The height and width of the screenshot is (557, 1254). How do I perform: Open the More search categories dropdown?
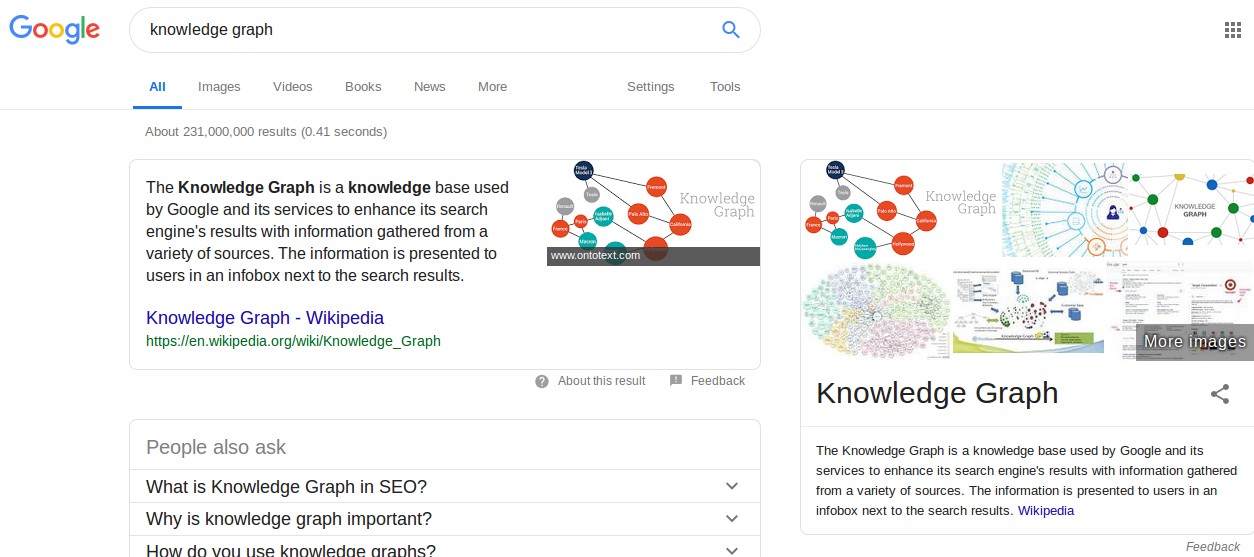point(492,87)
